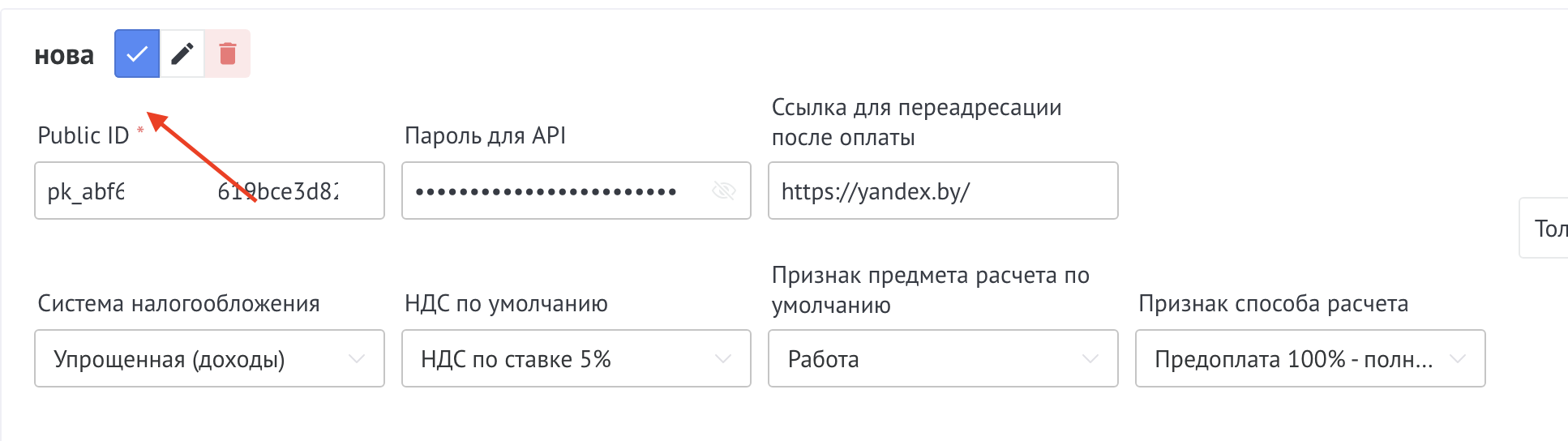Click chevron arrow in Упрощенная (доходы) field
The image size is (1568, 441).
(356, 359)
